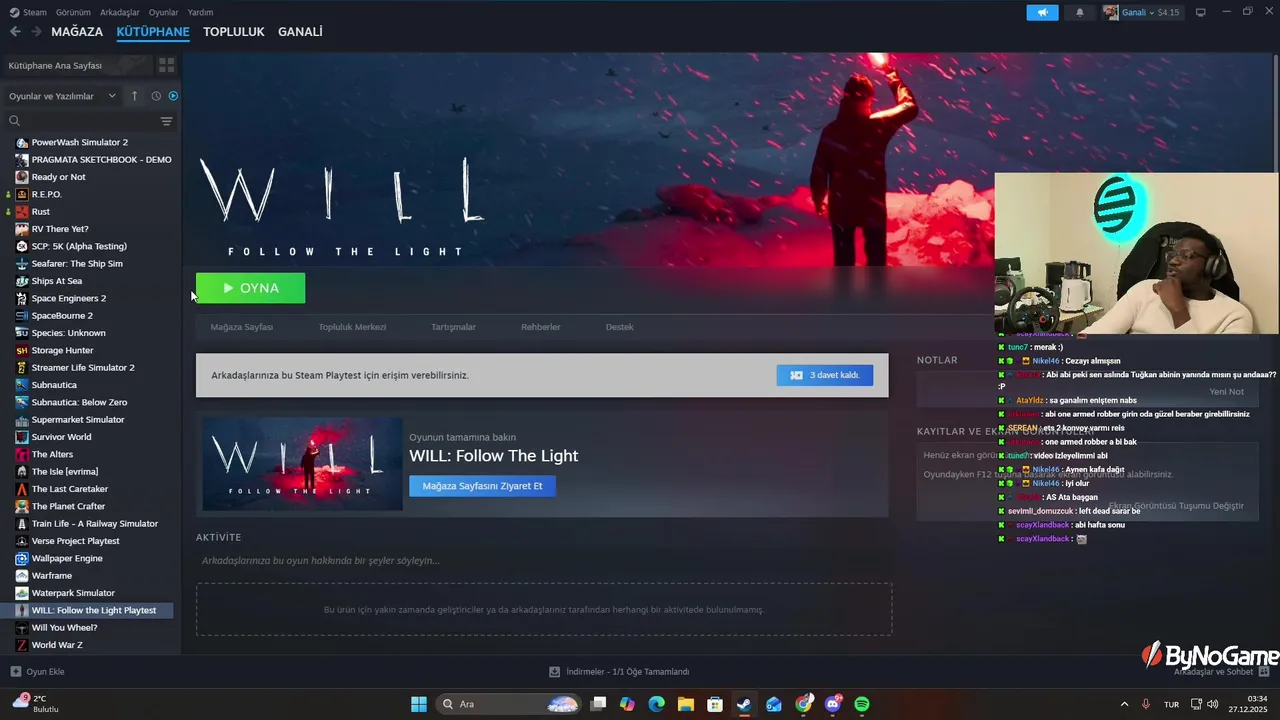This screenshot has height=720, width=1280.
Task: Open the Yardım menu
Action: pos(200,12)
